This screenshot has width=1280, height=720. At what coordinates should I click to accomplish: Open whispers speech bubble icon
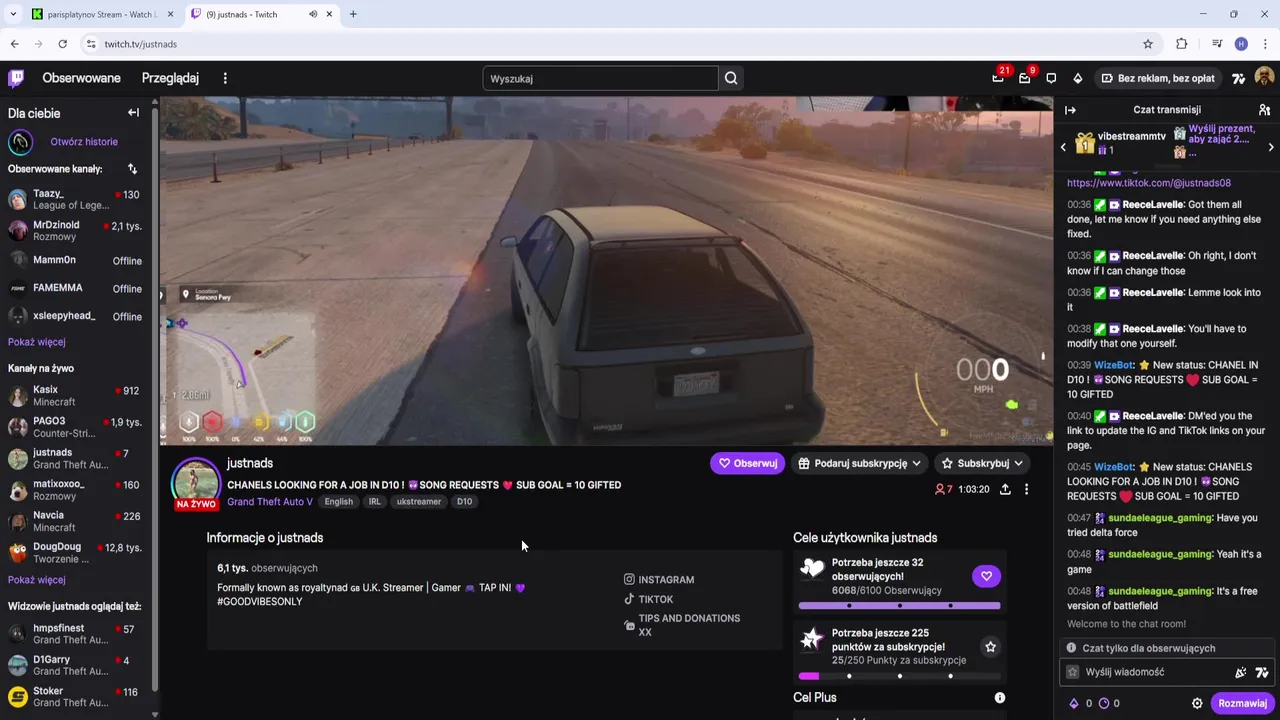[1051, 78]
